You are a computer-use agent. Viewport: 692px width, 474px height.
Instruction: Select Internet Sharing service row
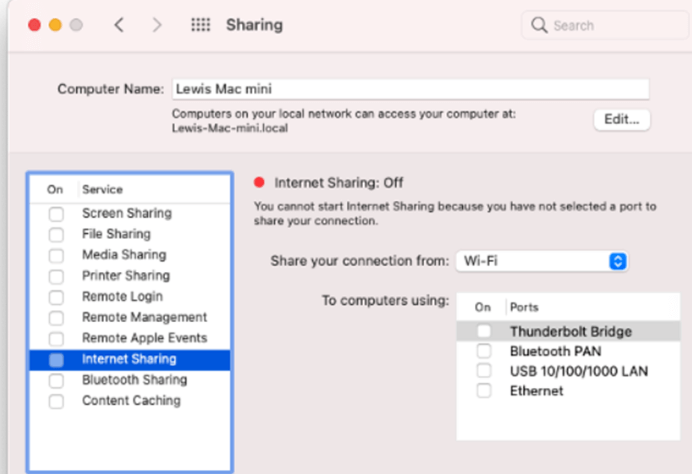[130, 359]
